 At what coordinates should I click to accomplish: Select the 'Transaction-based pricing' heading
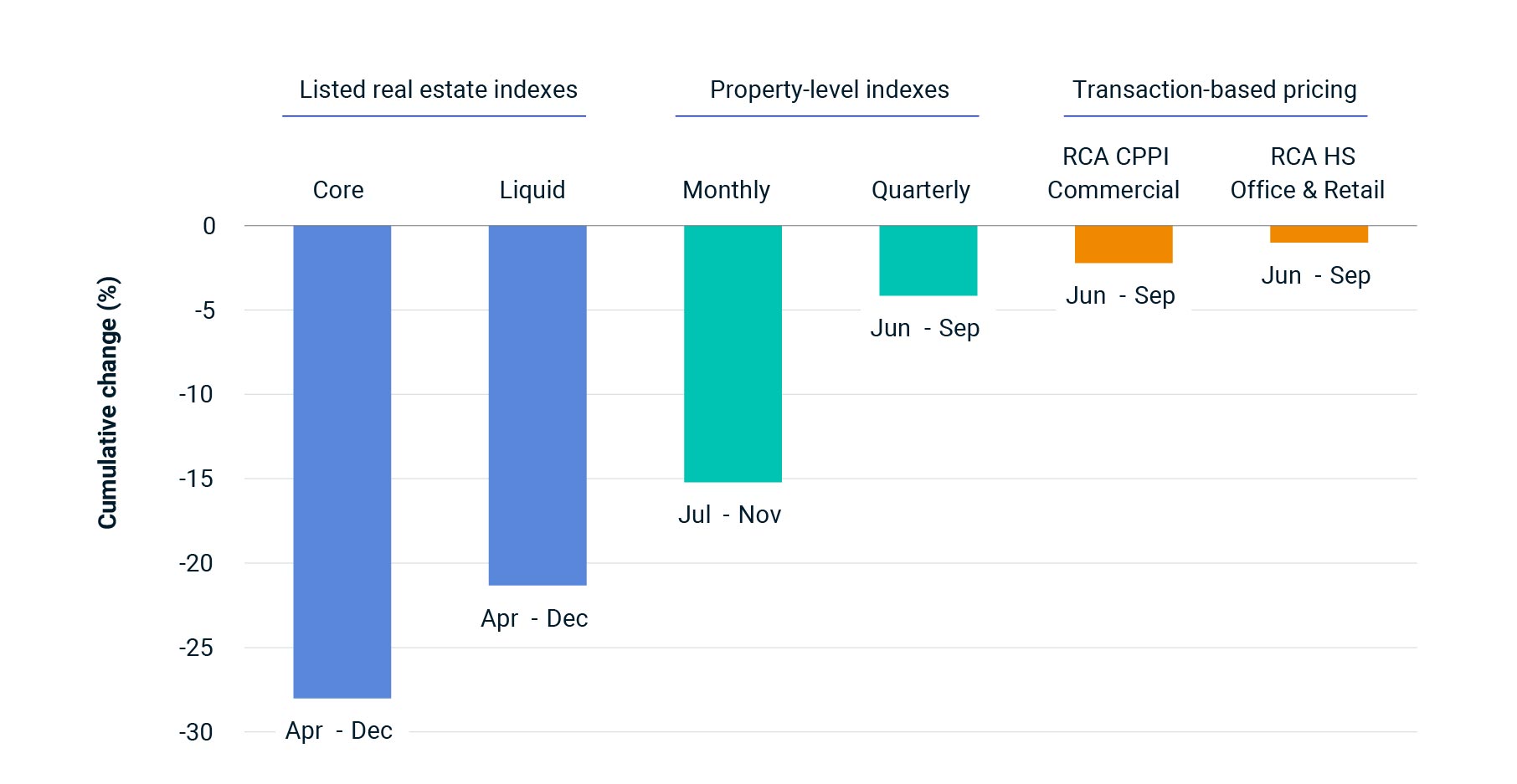click(x=1214, y=90)
